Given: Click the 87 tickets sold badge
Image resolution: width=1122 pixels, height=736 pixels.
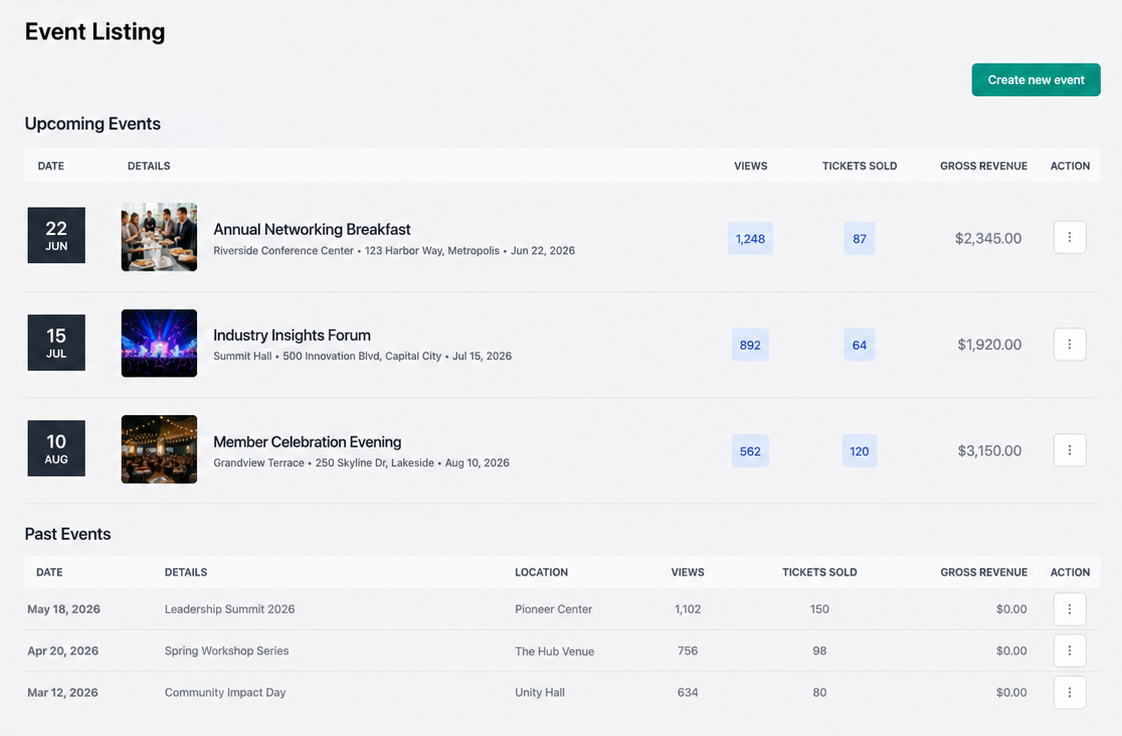Looking at the screenshot, I should click(859, 239).
